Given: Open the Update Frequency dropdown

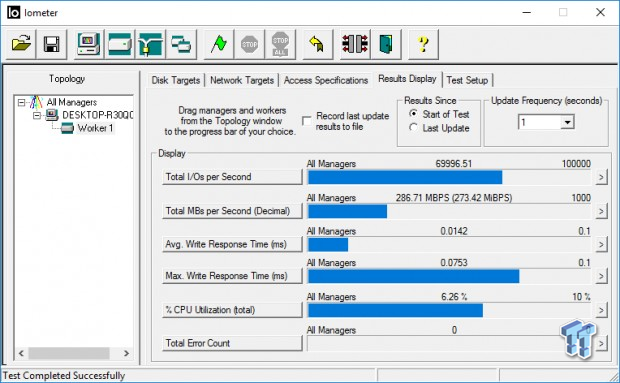Looking at the screenshot, I should (x=567, y=122).
